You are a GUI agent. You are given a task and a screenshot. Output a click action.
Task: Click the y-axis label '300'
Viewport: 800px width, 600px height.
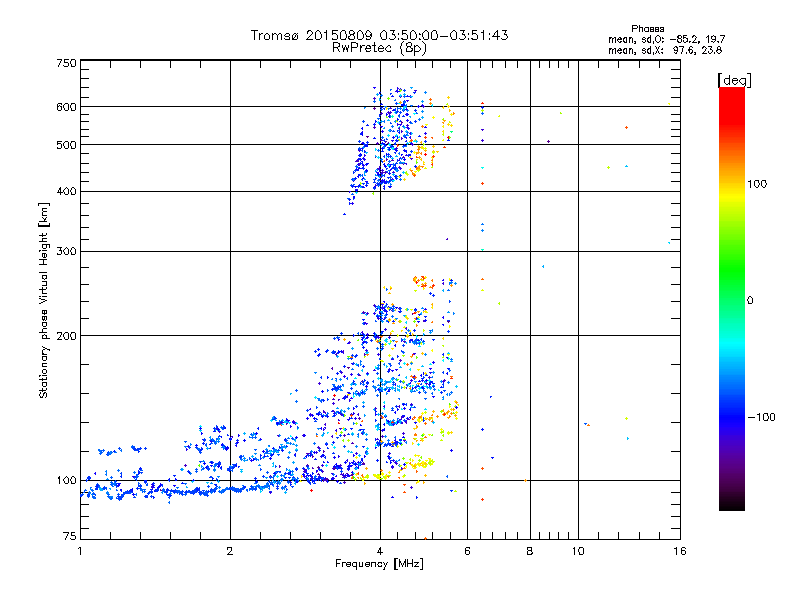(x=66, y=252)
